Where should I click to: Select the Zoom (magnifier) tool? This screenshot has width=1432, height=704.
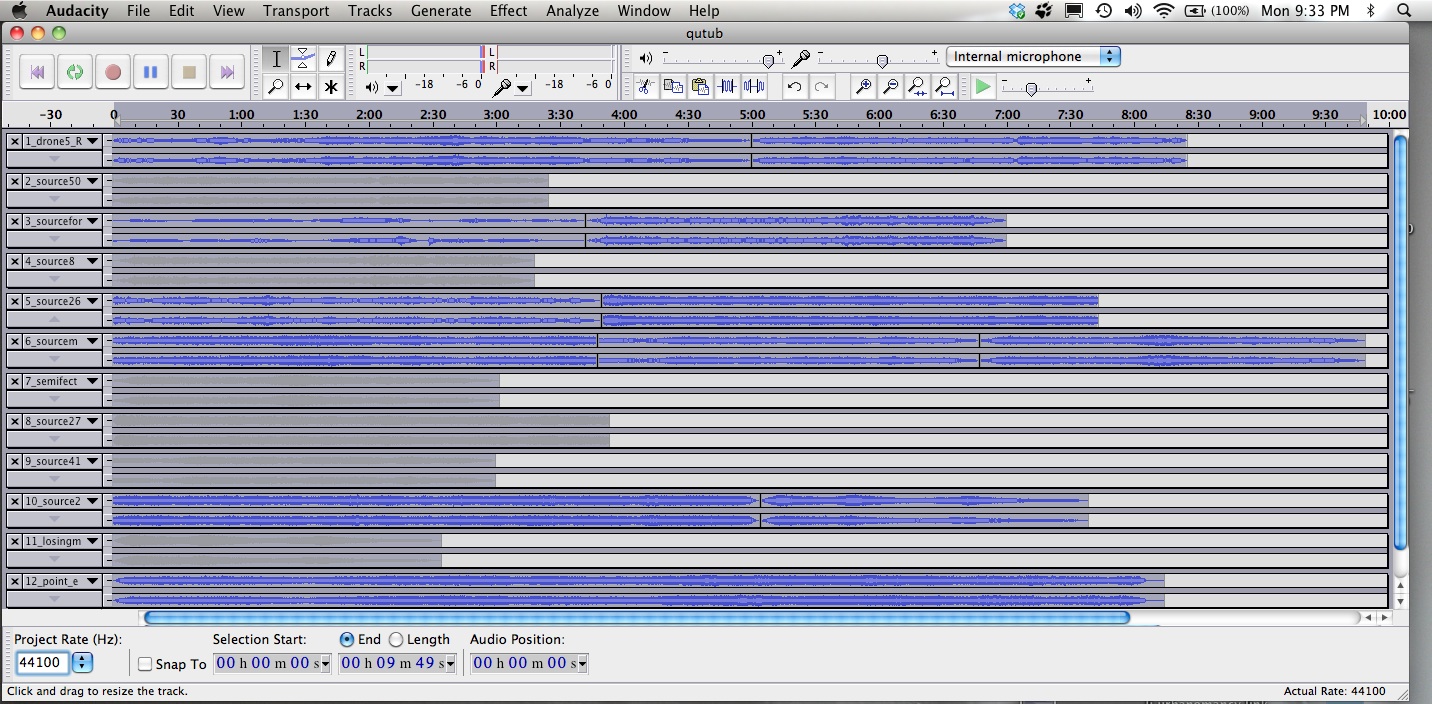[x=276, y=87]
